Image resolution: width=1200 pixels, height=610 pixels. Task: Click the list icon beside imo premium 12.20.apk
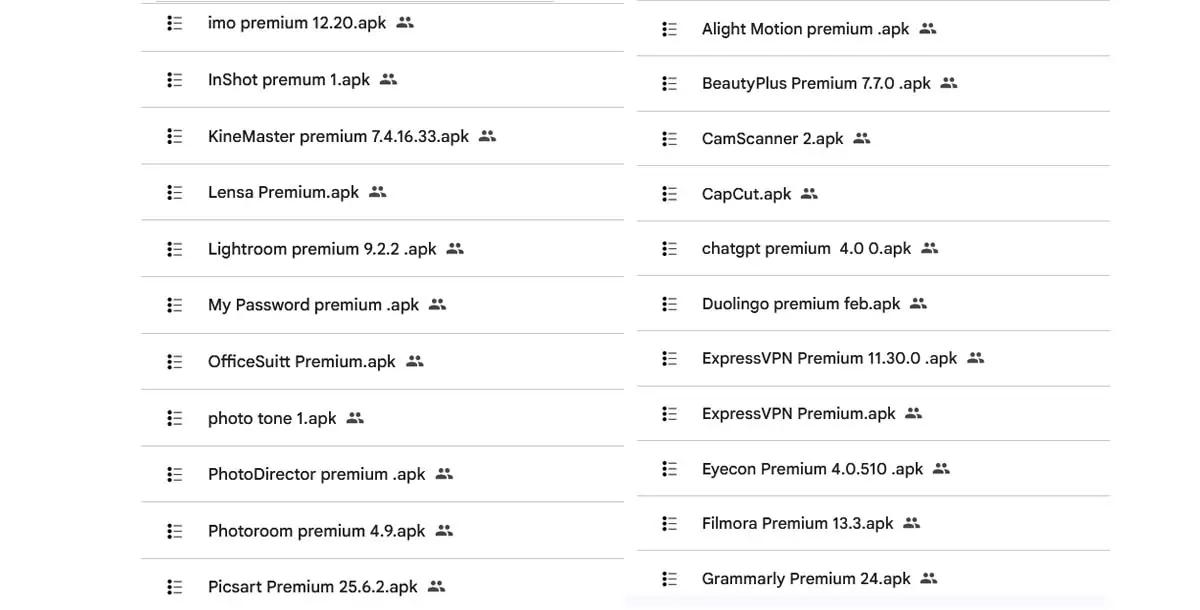click(x=175, y=23)
